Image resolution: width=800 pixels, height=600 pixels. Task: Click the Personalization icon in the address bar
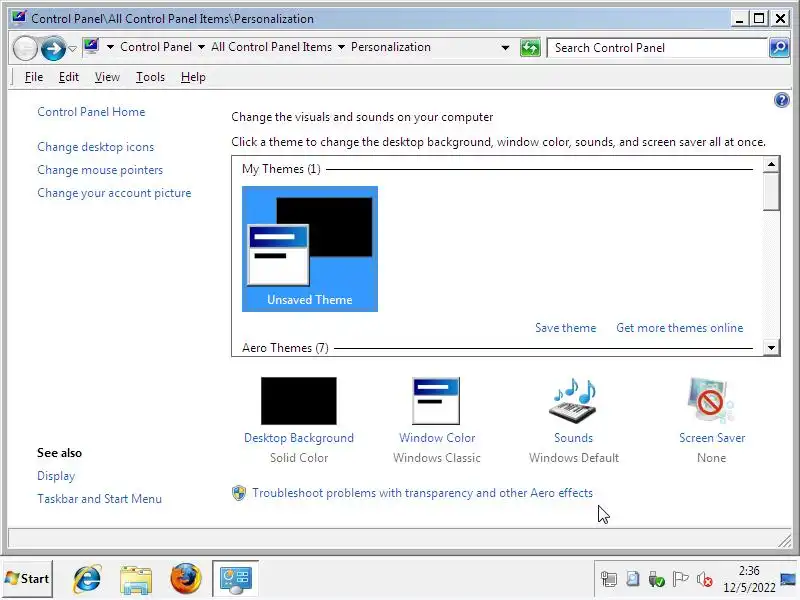(91, 47)
